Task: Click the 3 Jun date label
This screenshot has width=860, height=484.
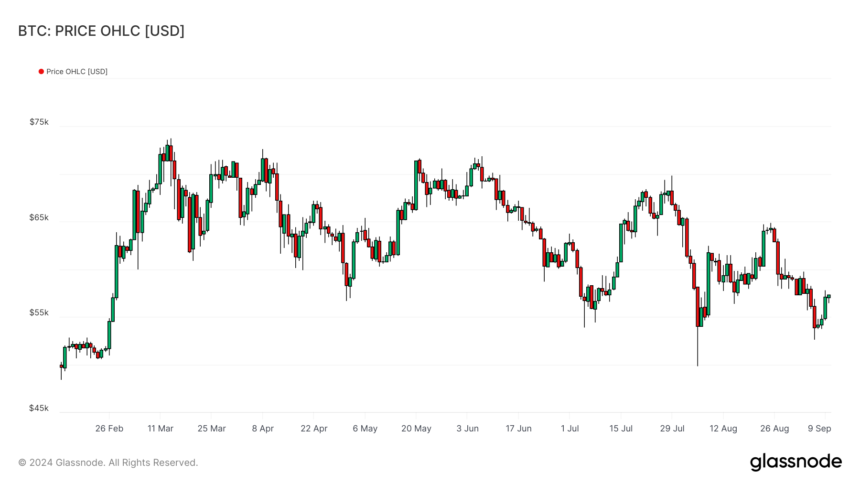Action: pyautogui.click(x=467, y=429)
